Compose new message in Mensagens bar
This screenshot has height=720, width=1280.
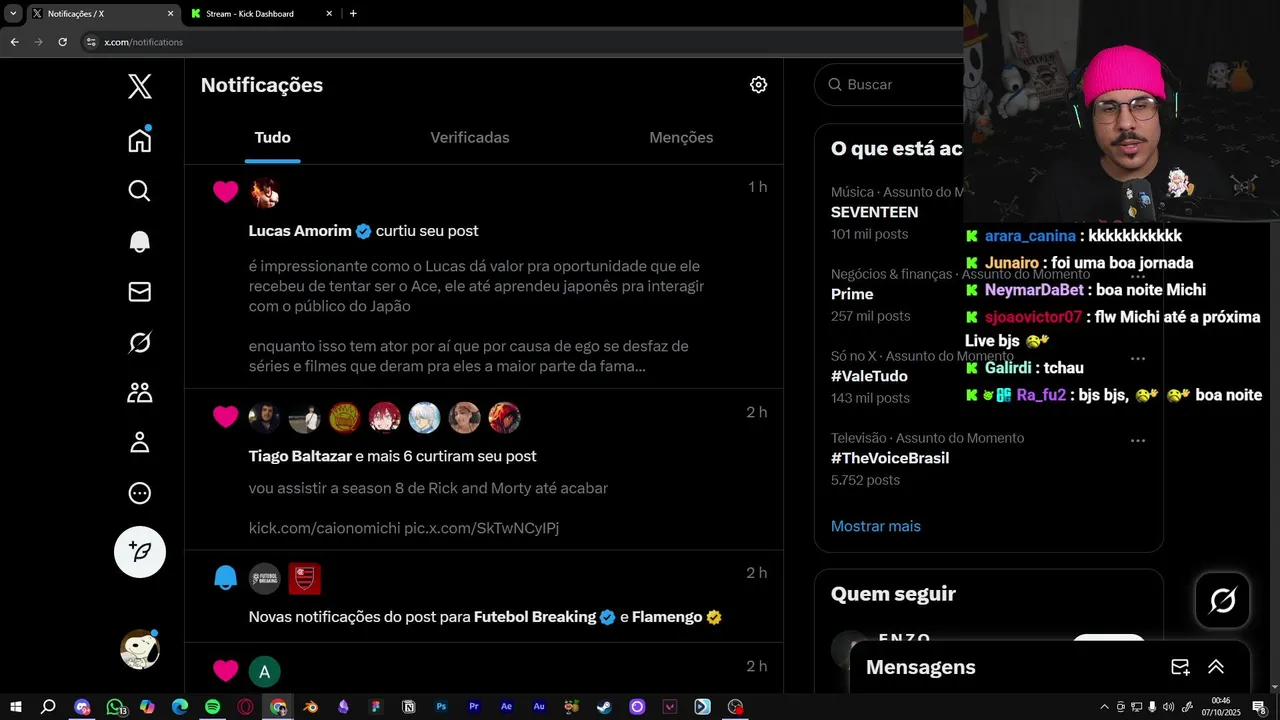(x=1180, y=667)
